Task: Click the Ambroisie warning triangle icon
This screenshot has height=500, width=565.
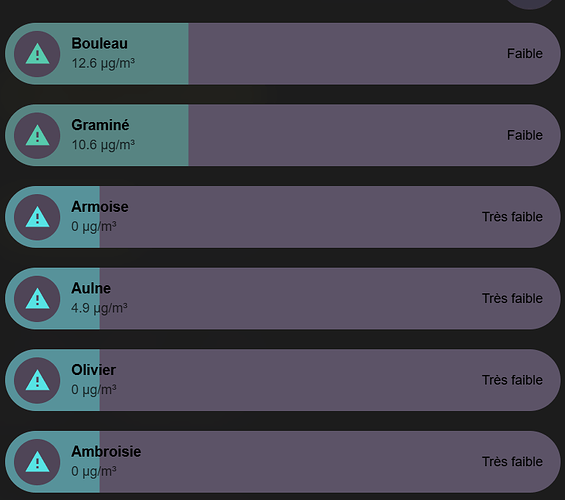Action: tap(37, 462)
